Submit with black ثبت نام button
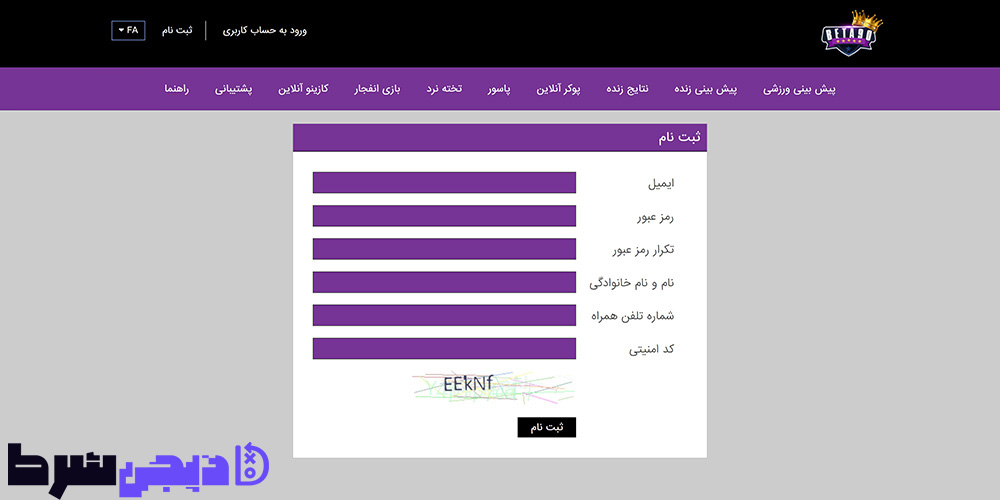 pyautogui.click(x=547, y=427)
